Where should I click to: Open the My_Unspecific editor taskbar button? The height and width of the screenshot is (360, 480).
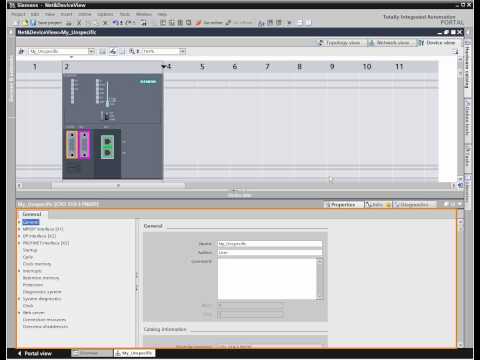click(x=134, y=353)
